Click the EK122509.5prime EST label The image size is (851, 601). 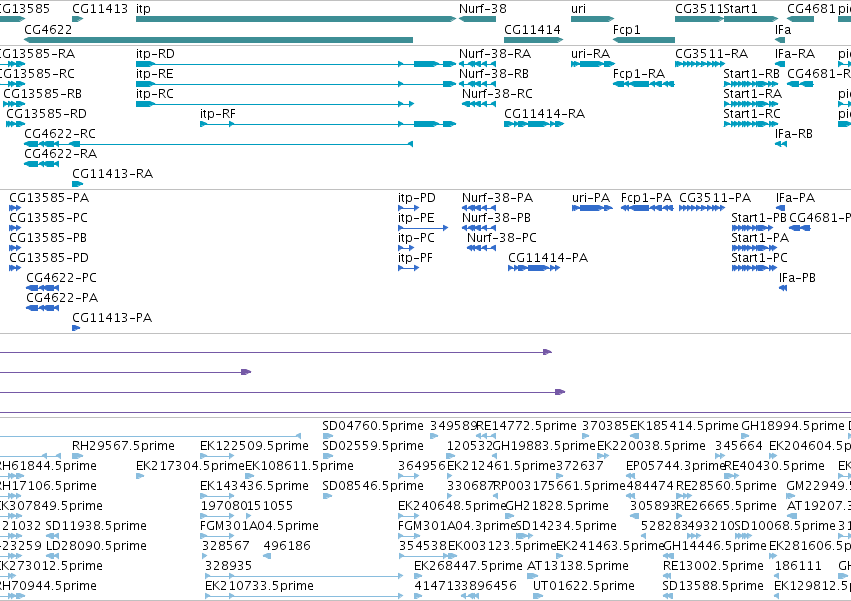(x=255, y=446)
